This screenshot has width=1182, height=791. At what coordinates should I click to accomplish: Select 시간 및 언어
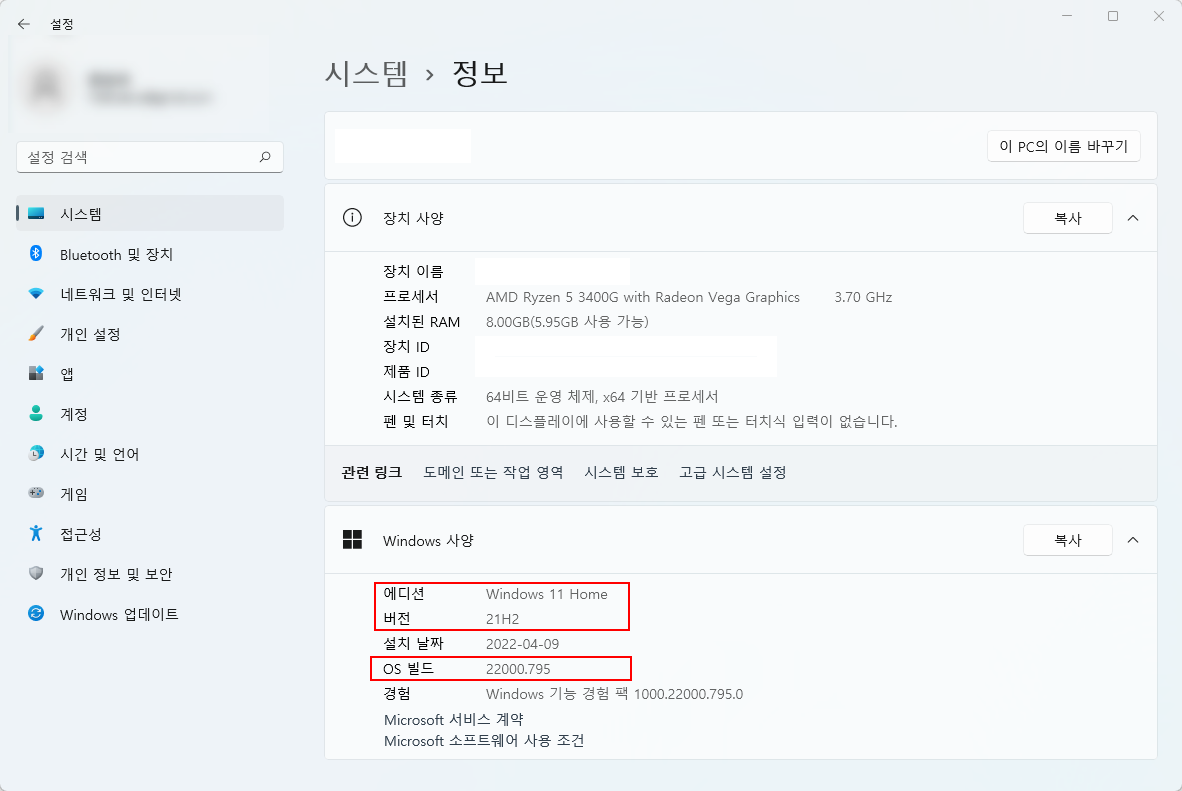point(150,454)
